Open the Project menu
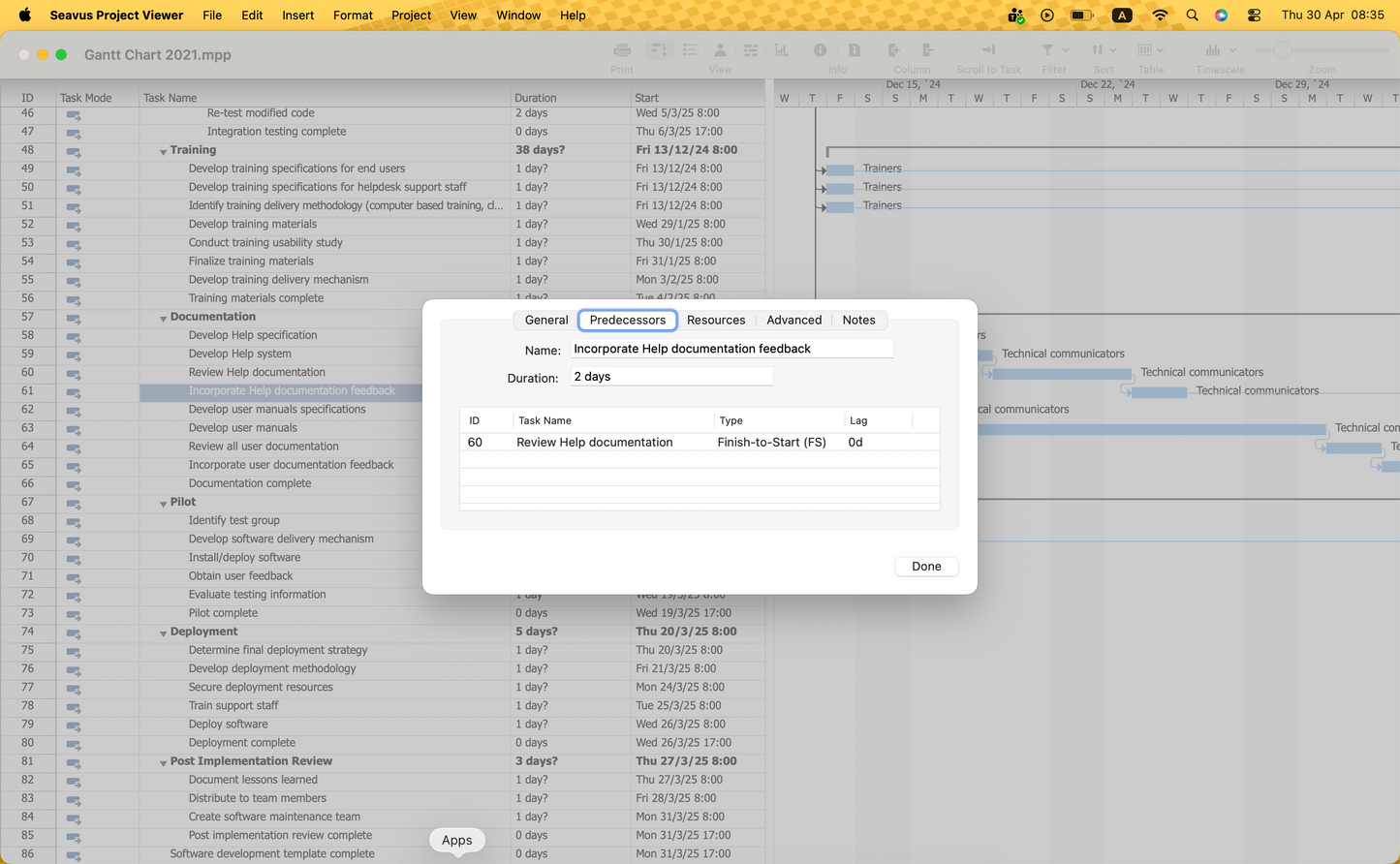Viewport: 1400px width, 864px height. [x=412, y=15]
